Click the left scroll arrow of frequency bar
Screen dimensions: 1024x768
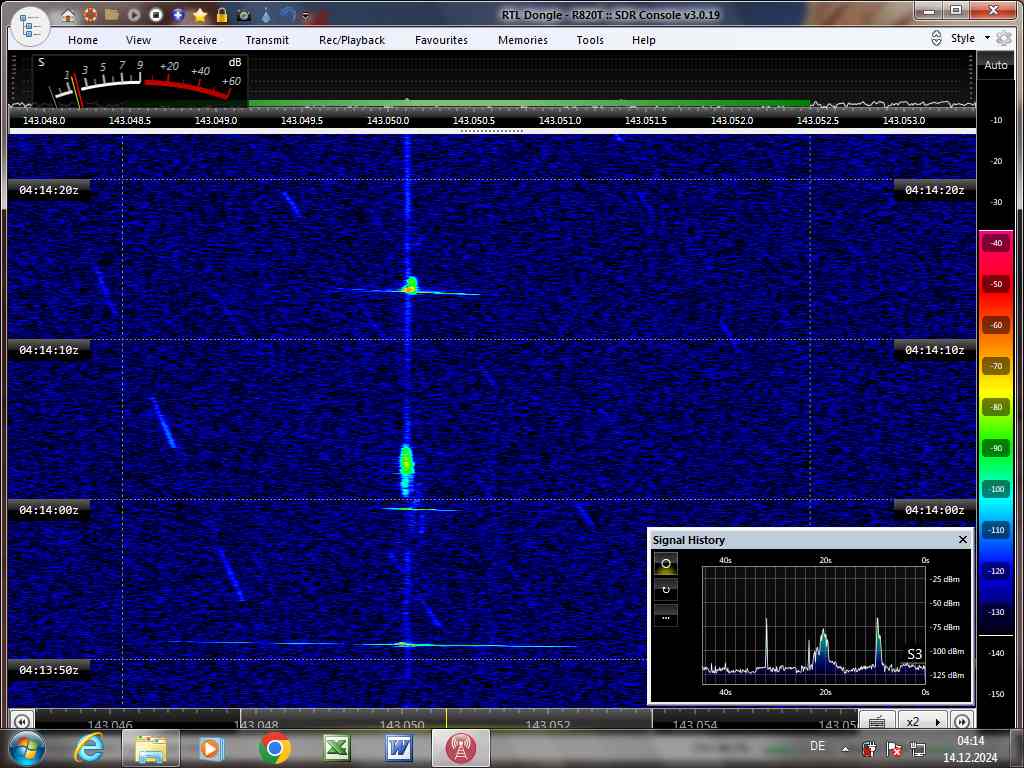(22, 722)
